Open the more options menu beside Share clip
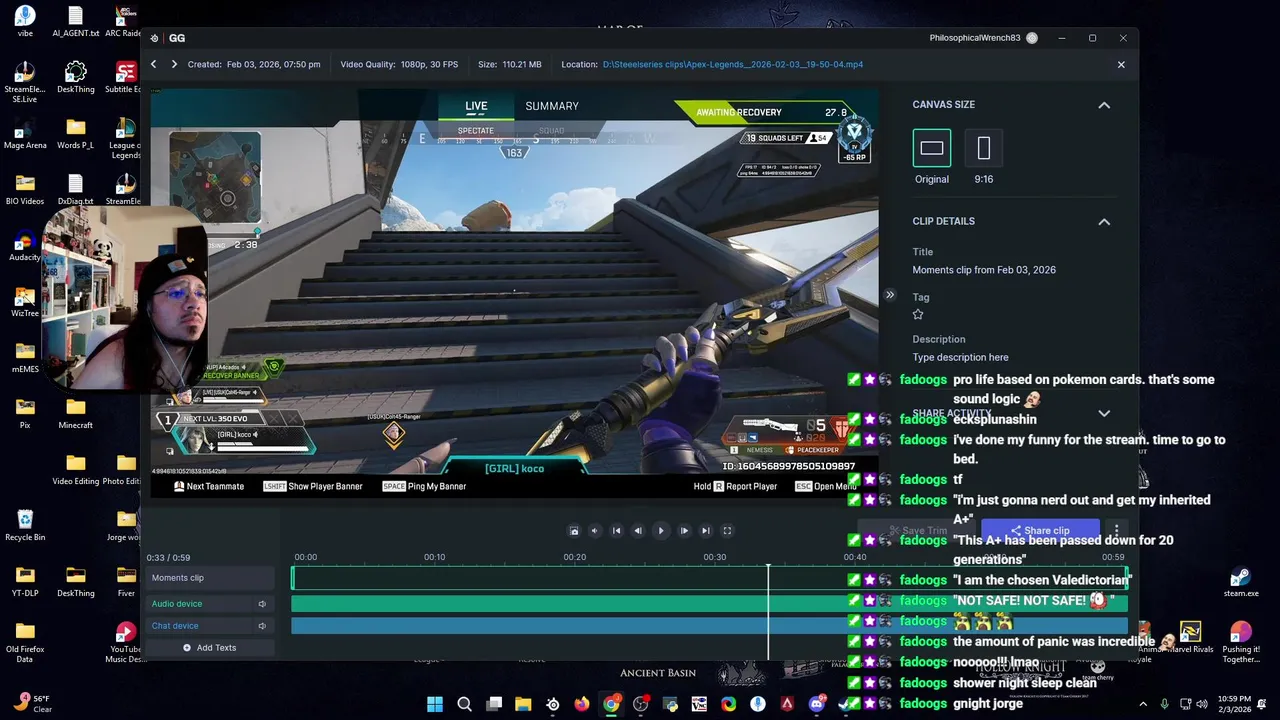 [1117, 530]
